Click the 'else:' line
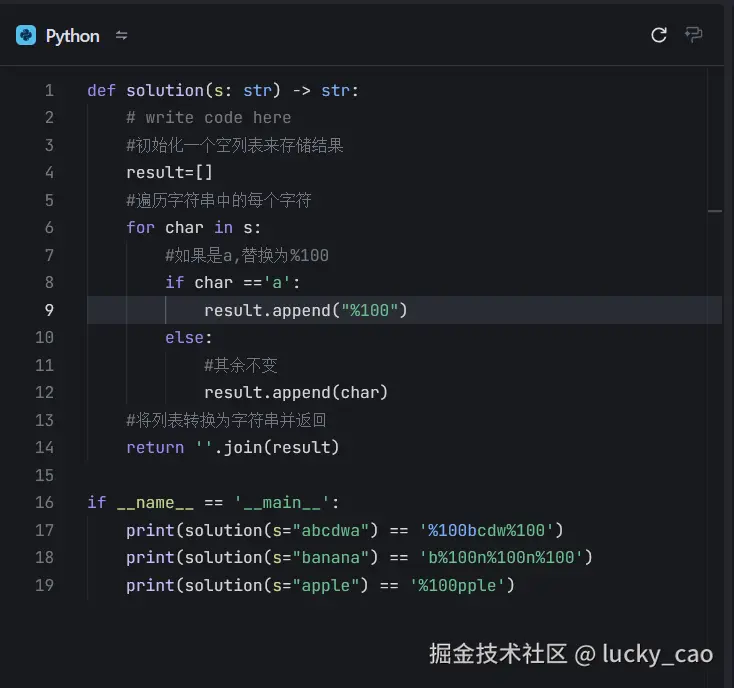Image resolution: width=734 pixels, height=688 pixels. [189, 337]
